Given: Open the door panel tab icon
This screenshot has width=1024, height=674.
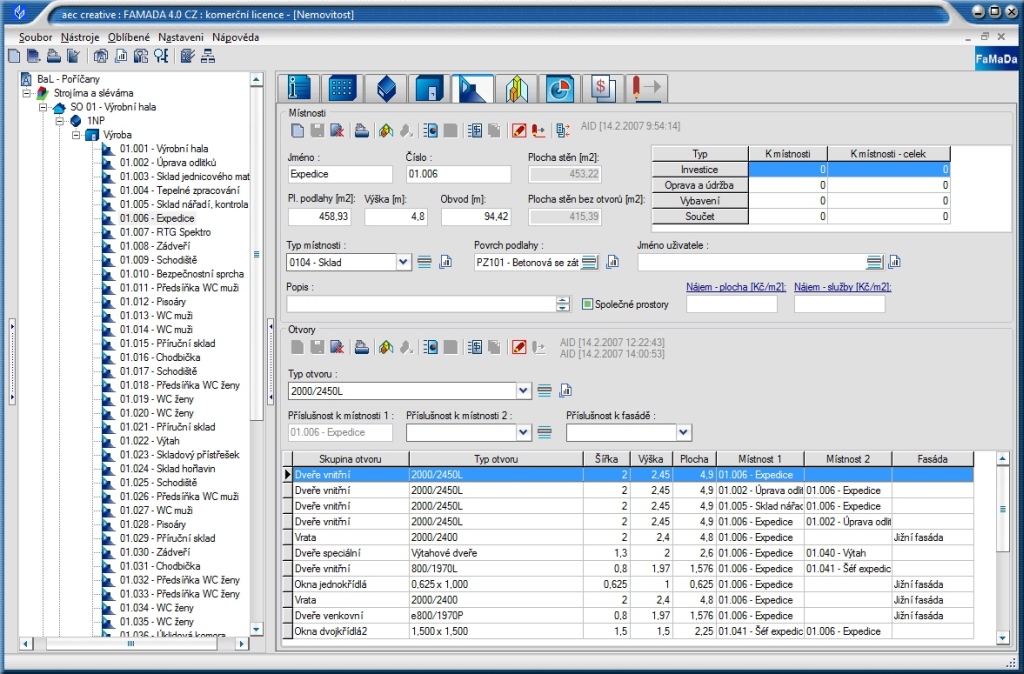Looking at the screenshot, I should click(429, 88).
